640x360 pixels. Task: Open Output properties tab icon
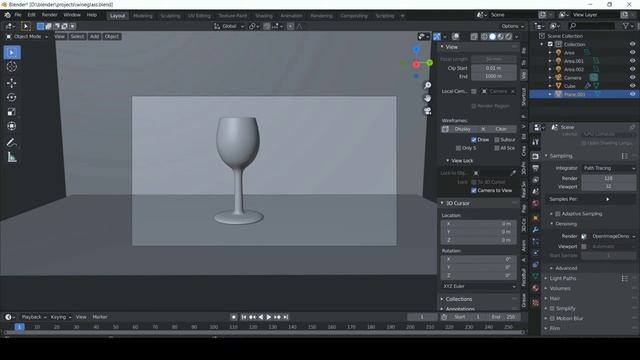[536, 168]
